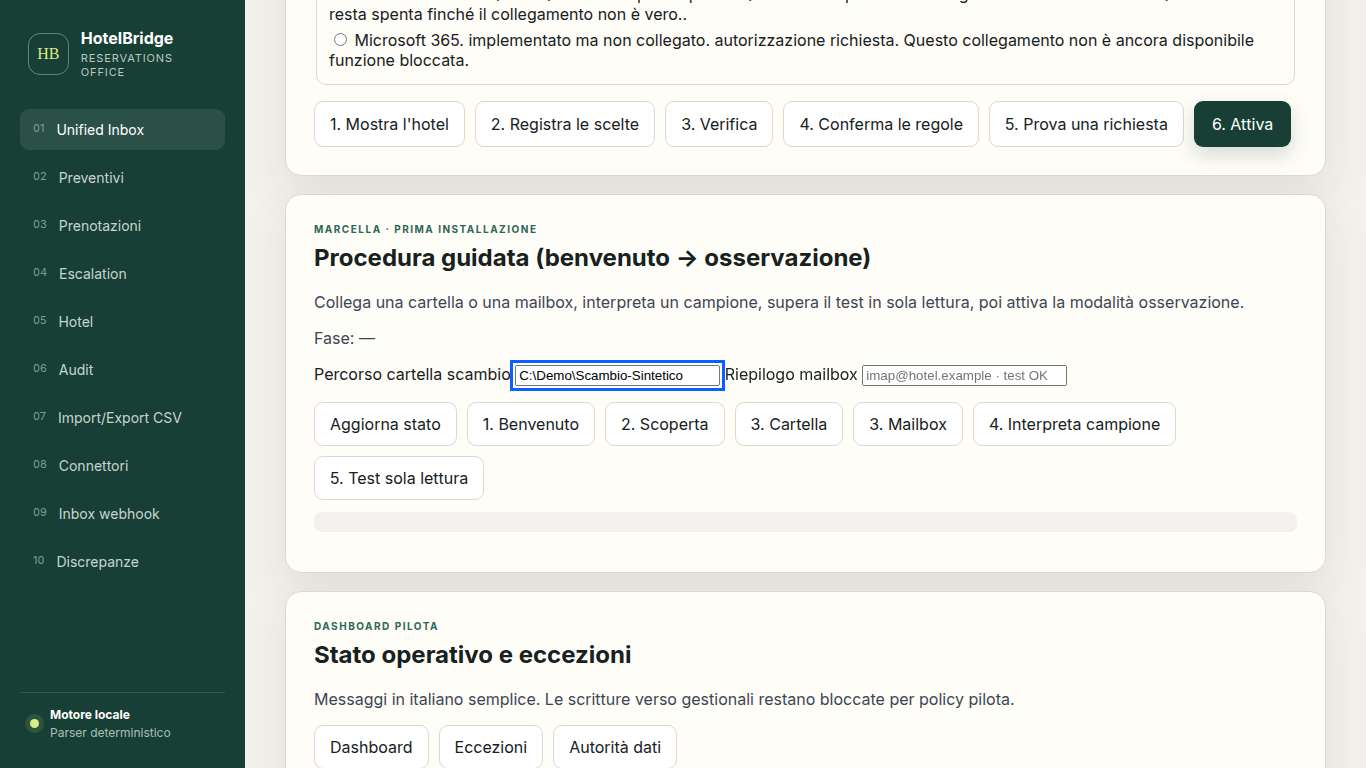This screenshot has width=1366, height=768.
Task: Select Inbox webhook in the sidebar
Action: pos(122,514)
